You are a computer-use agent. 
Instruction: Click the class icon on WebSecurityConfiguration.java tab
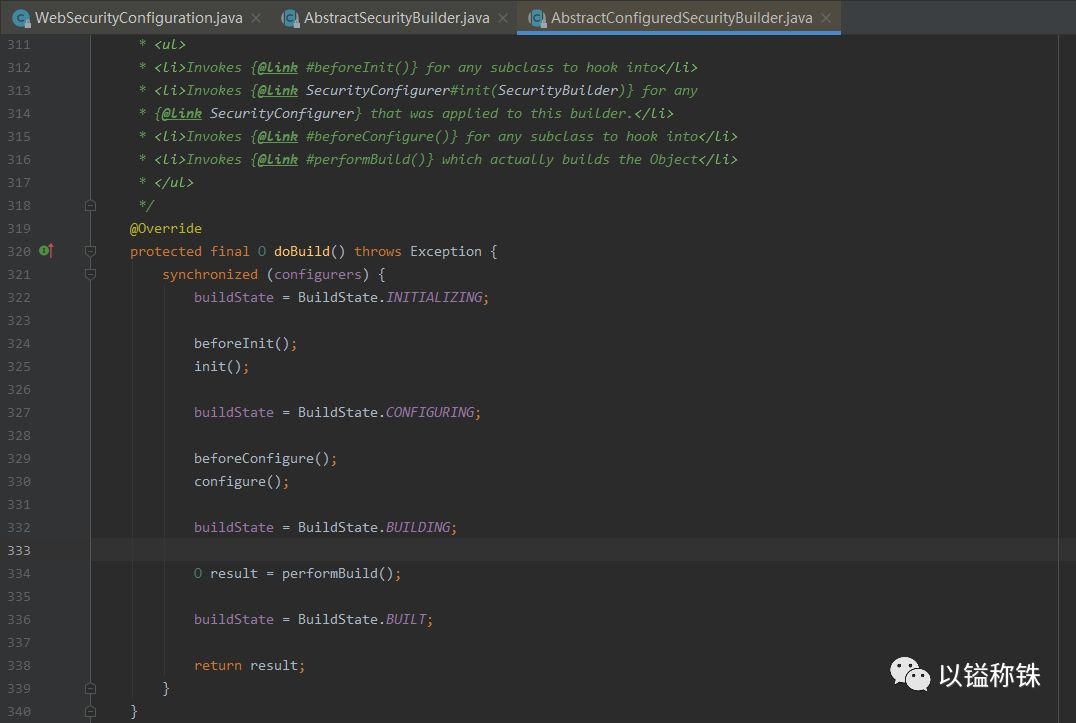coord(21,19)
